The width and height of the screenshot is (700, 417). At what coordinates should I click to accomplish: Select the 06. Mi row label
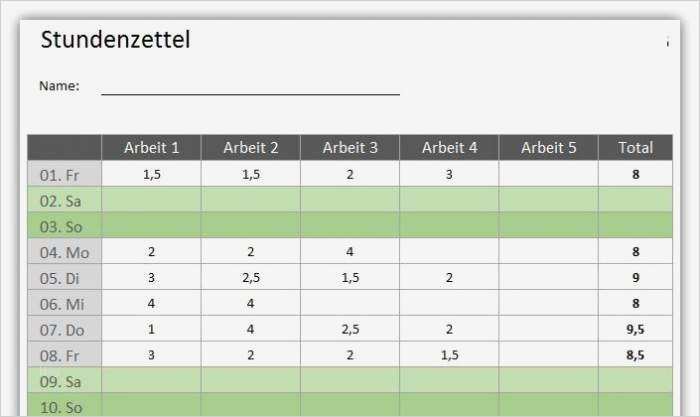64,303
